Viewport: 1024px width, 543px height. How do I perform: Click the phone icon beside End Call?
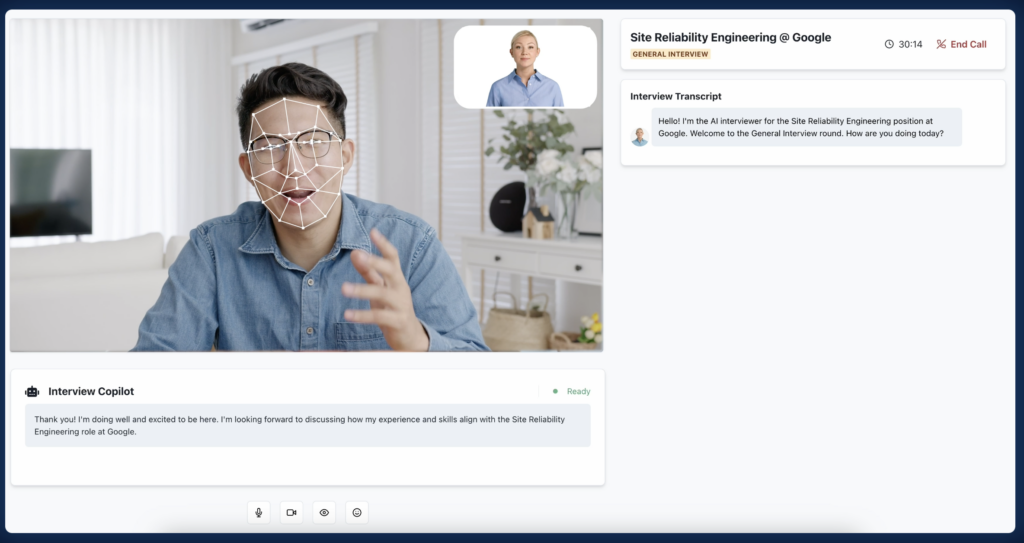point(941,44)
